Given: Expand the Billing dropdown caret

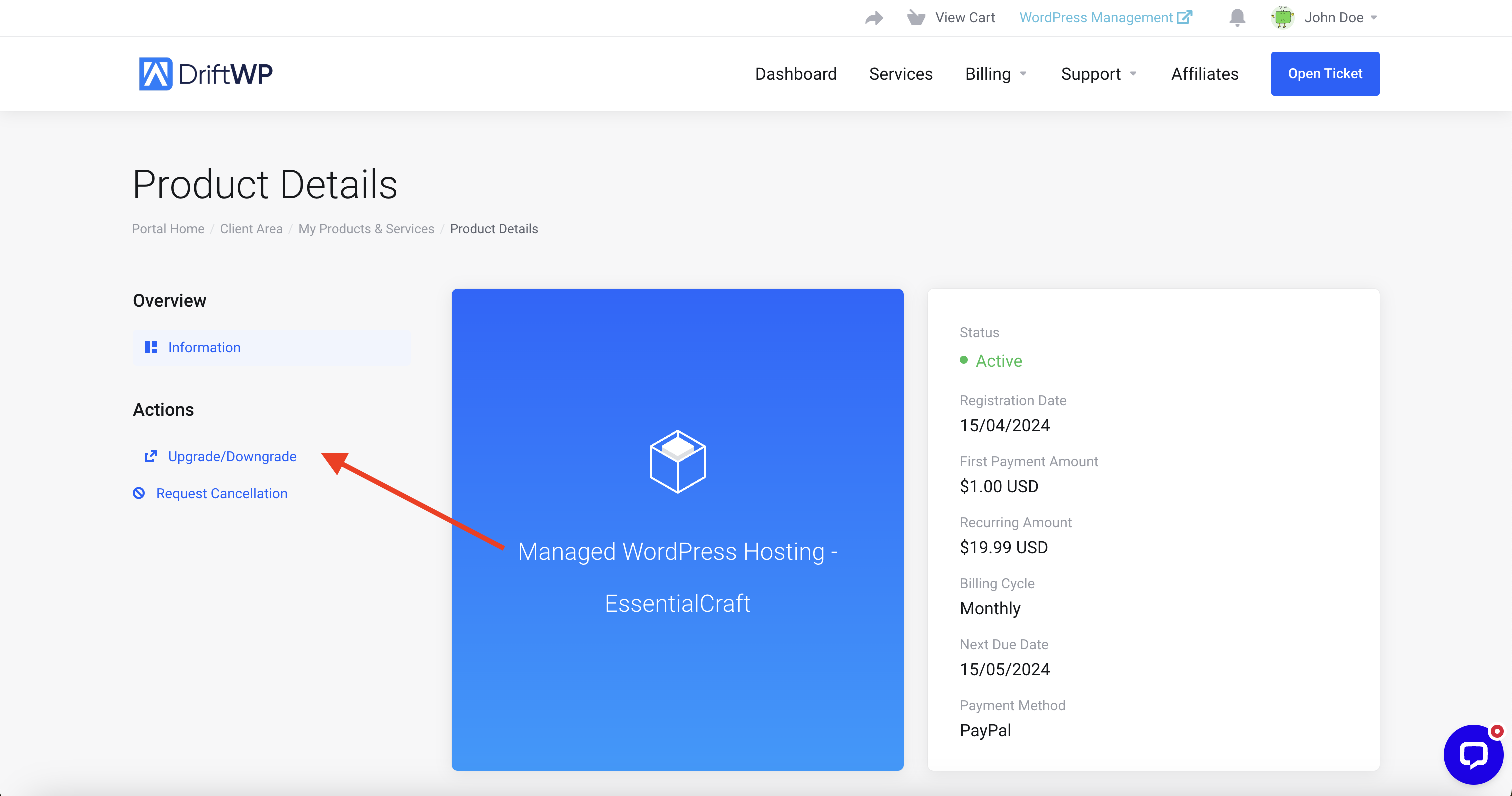Looking at the screenshot, I should click(x=1023, y=74).
